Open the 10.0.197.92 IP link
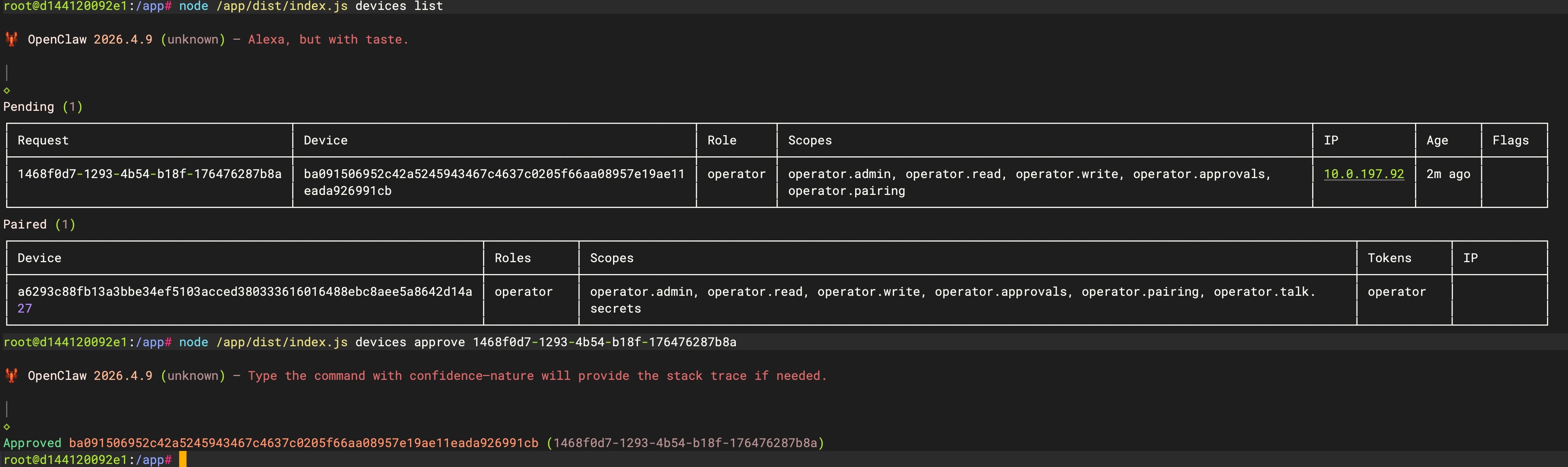 tap(1363, 174)
